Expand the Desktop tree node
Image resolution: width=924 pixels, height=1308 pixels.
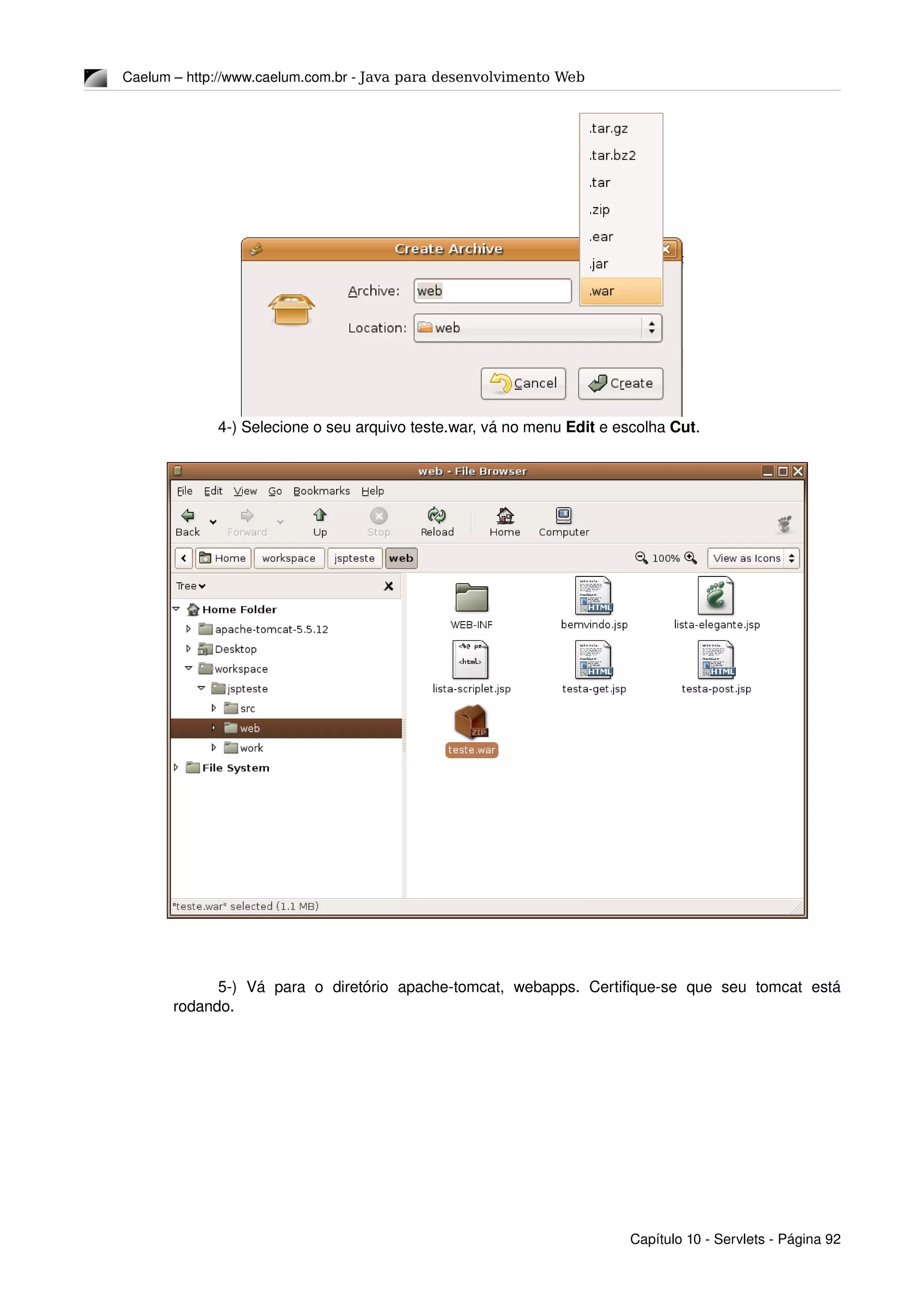[x=189, y=649]
